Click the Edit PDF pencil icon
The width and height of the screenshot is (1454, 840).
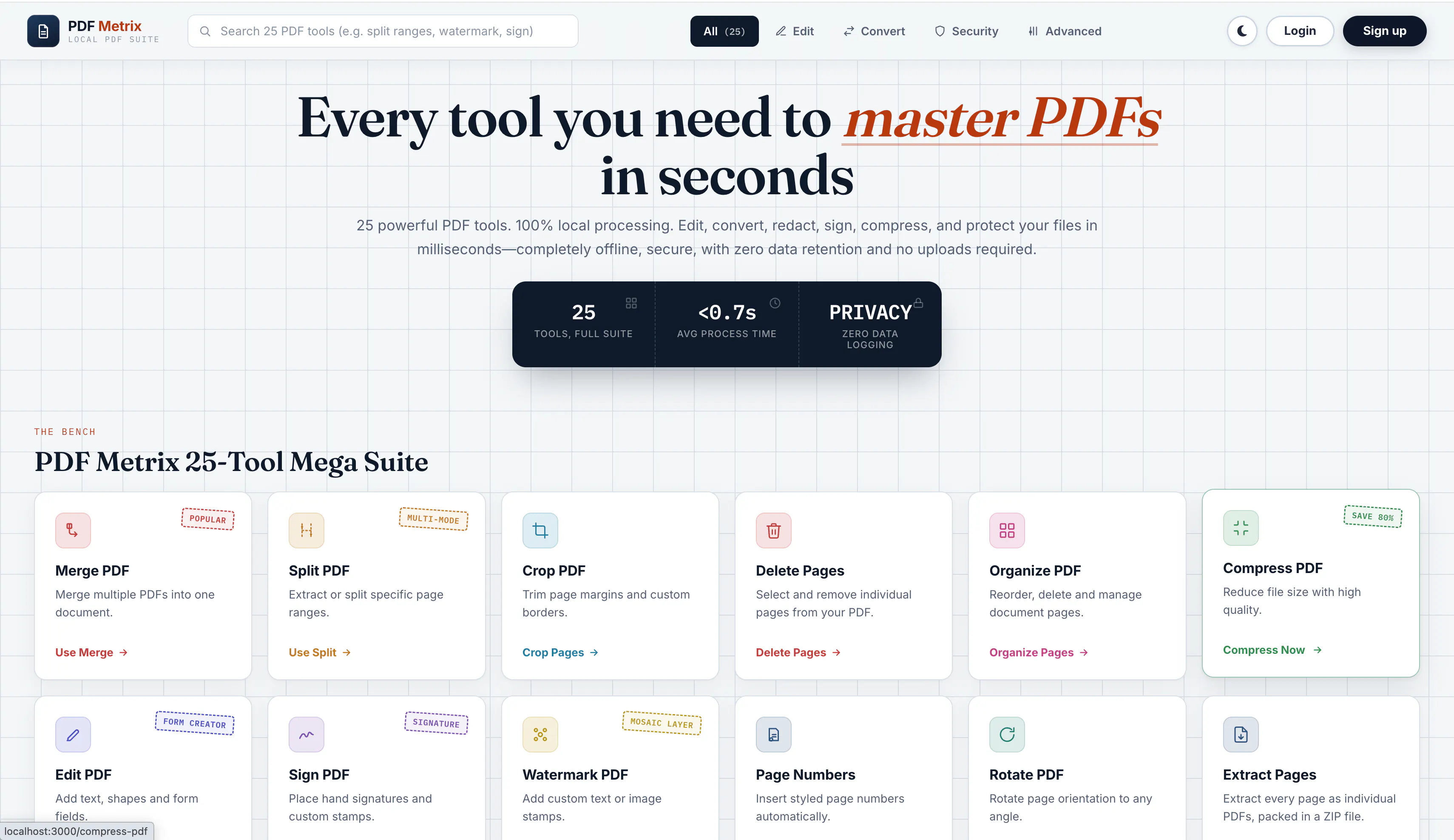pyautogui.click(x=73, y=735)
